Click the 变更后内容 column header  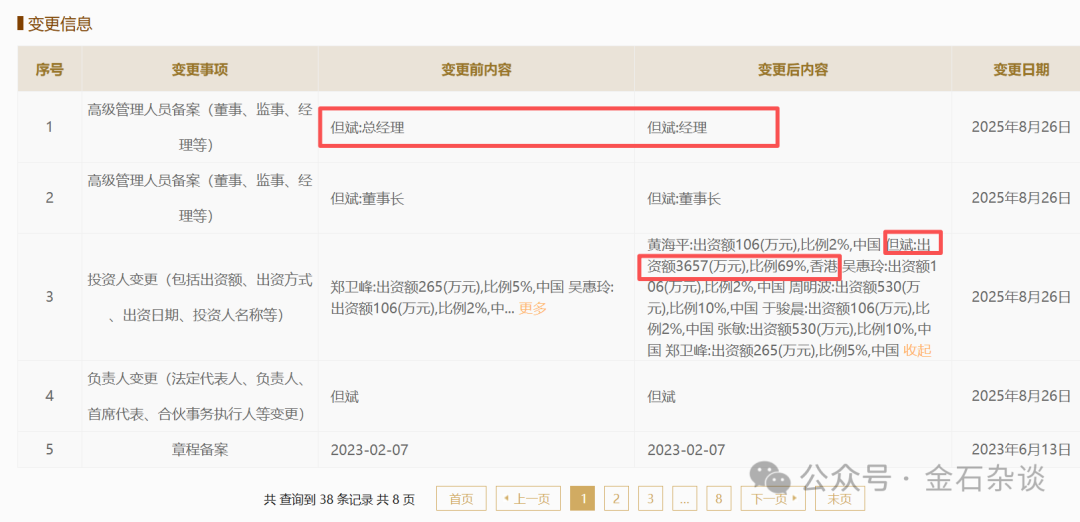(792, 70)
